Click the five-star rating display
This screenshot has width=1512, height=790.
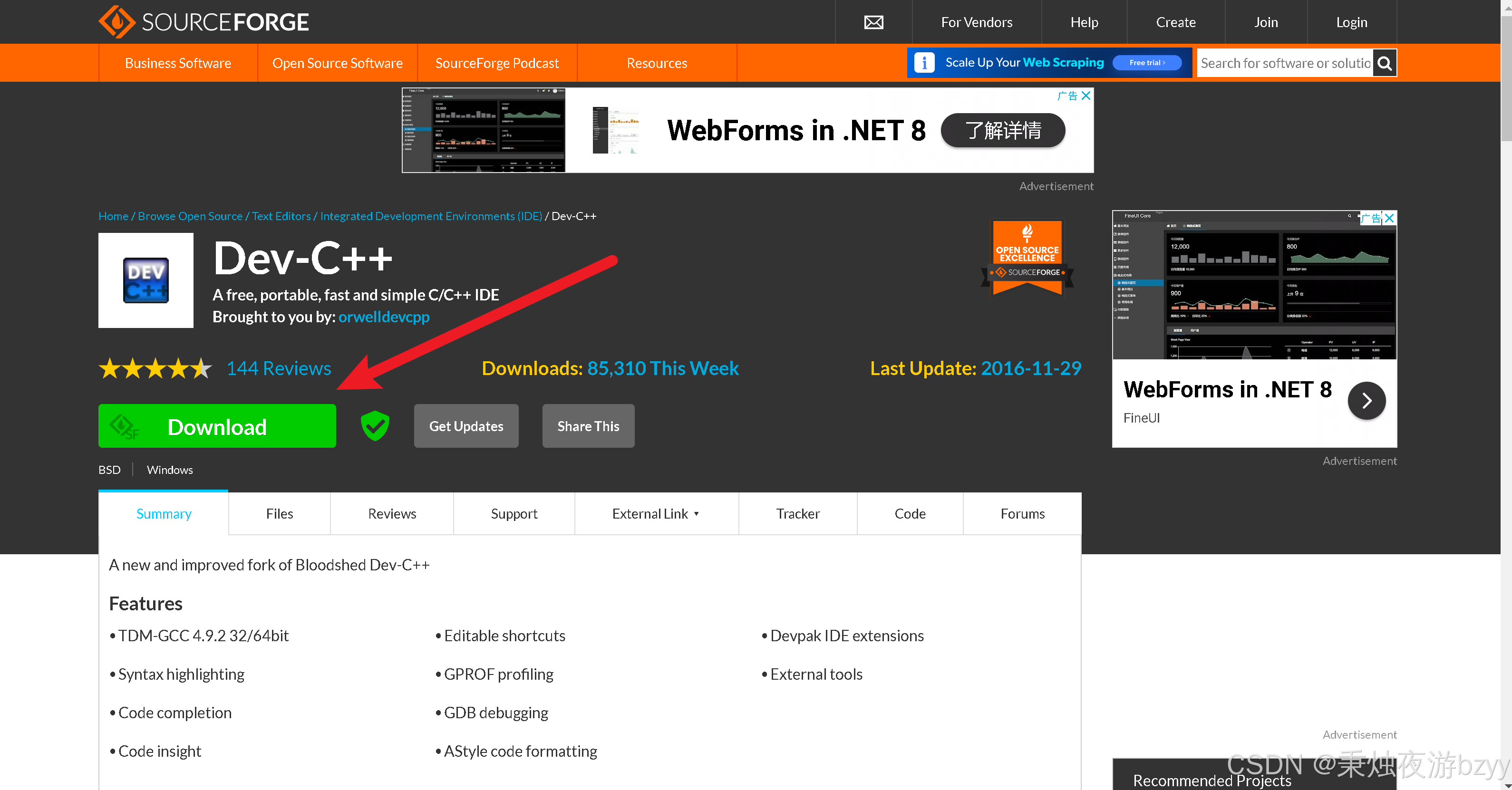(x=155, y=368)
